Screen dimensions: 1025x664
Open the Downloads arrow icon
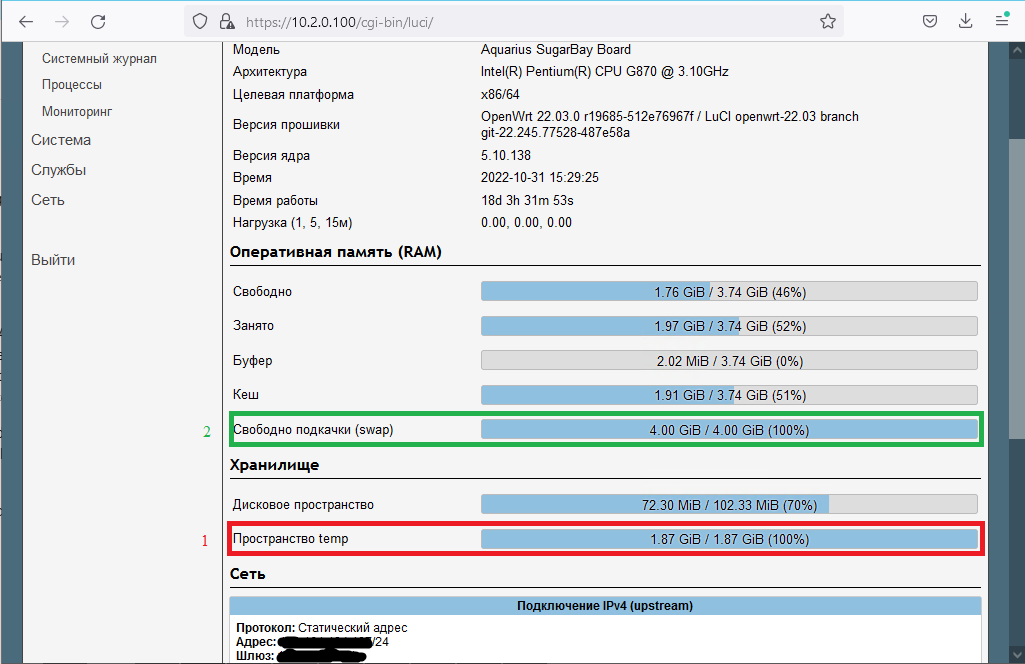965,21
